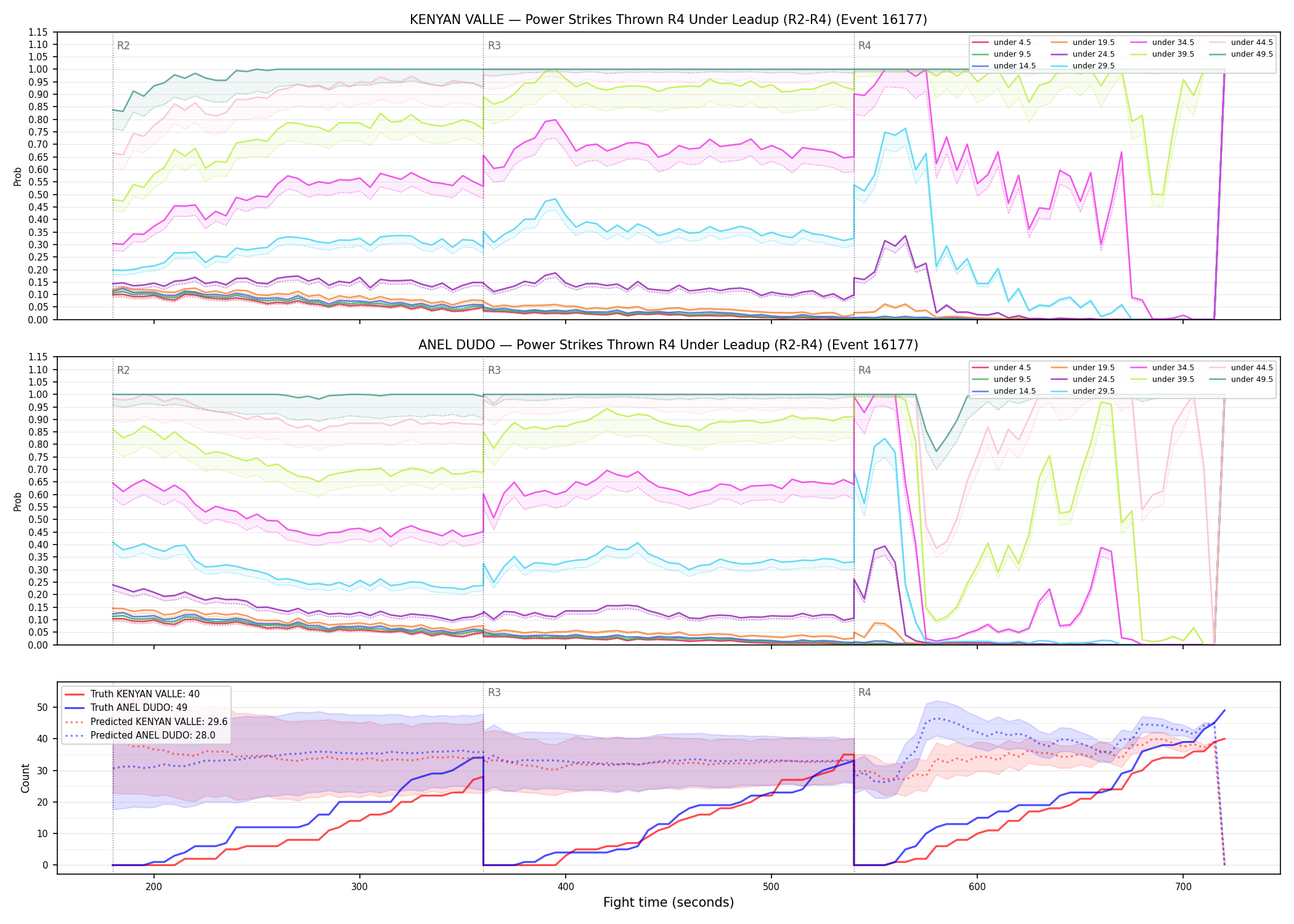This screenshot has height=924, width=1294.
Task: Click the R3 round marker in the KENYAN VALLE chart
Action: pyautogui.click(x=494, y=46)
